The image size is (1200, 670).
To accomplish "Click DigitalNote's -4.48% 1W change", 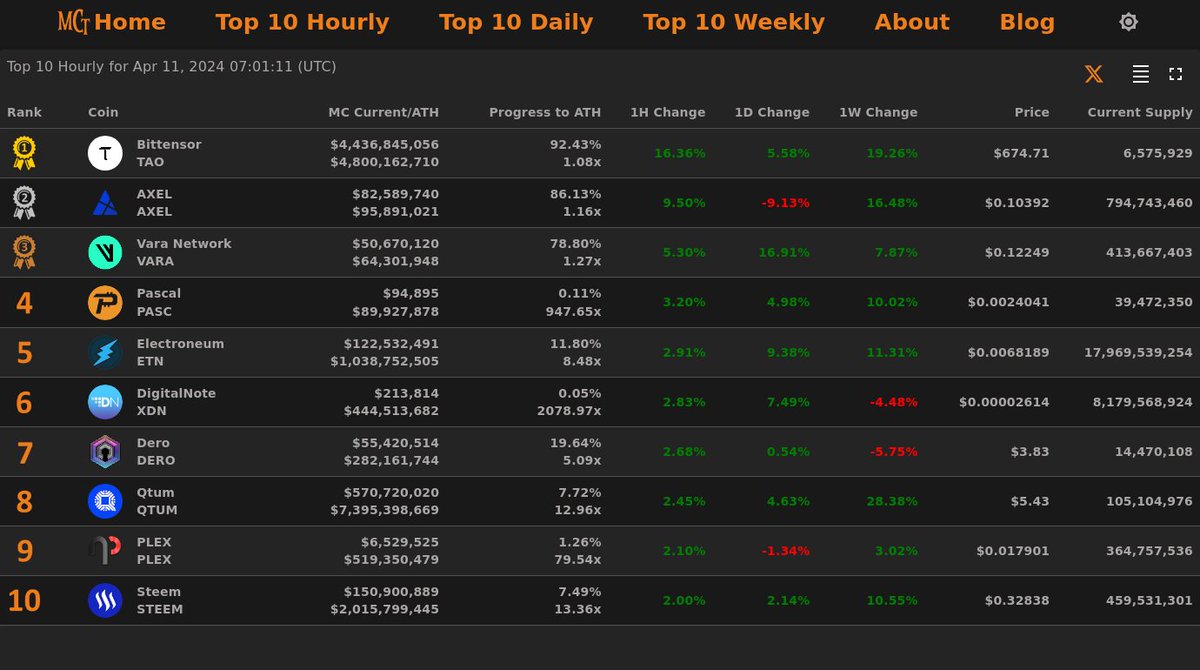I will [894, 402].
